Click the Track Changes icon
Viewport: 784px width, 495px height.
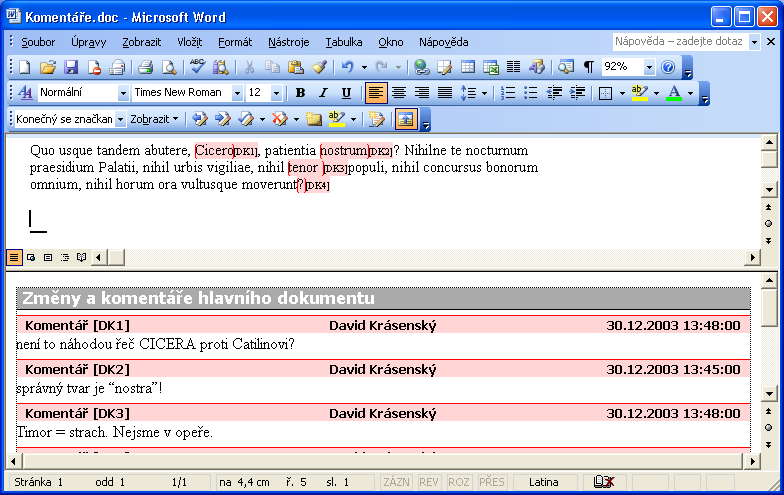376,119
